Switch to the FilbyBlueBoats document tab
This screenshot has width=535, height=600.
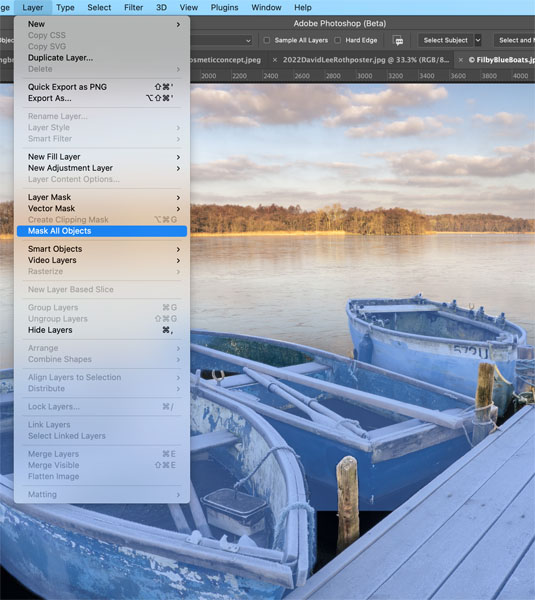tap(501, 60)
